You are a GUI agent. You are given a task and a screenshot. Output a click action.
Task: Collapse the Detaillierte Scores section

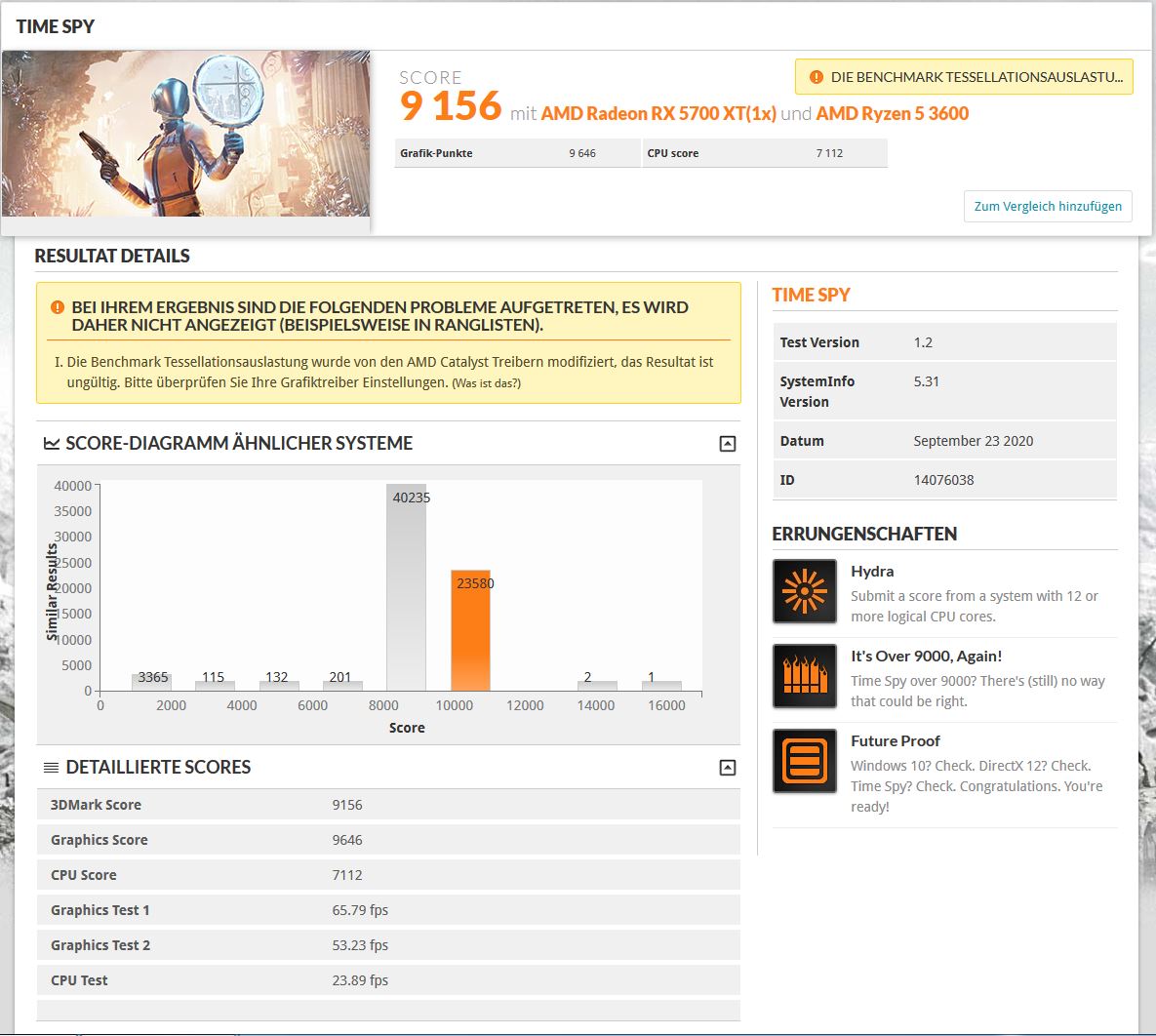pyautogui.click(x=727, y=768)
